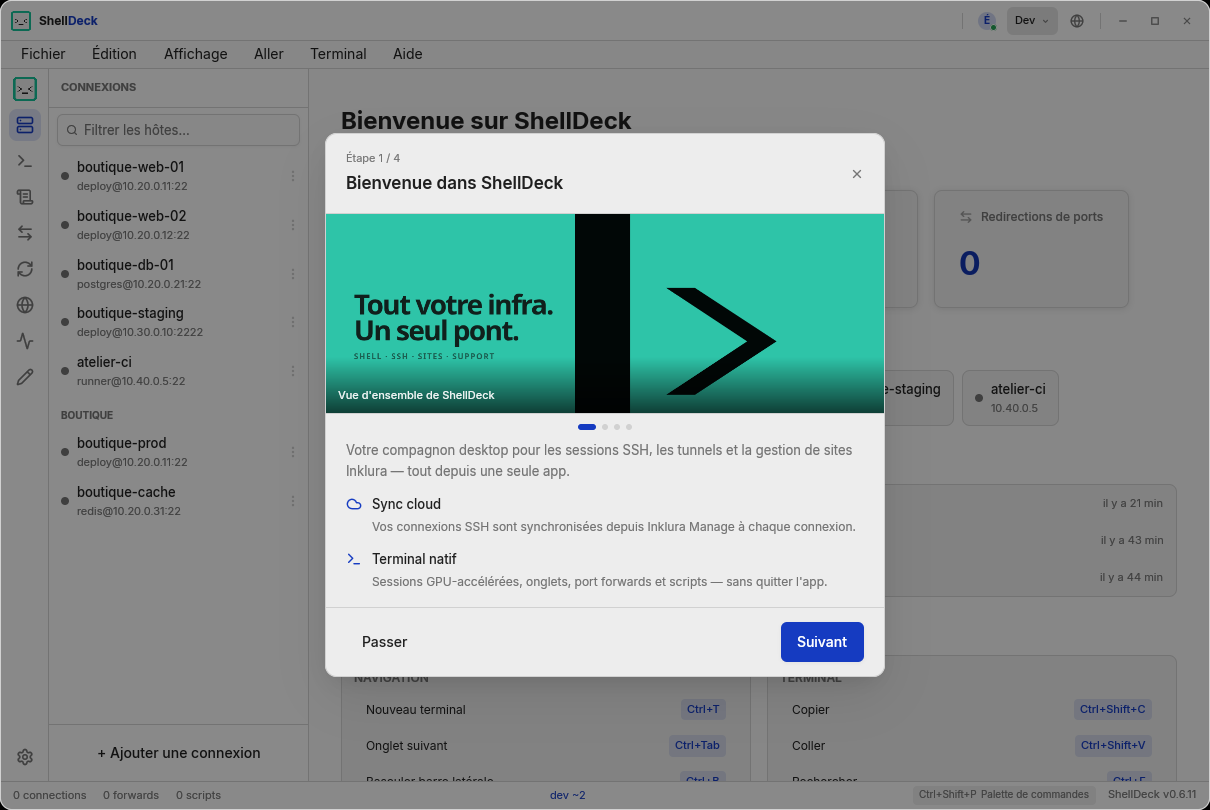Open the Dev environment dropdown

tap(1032, 21)
